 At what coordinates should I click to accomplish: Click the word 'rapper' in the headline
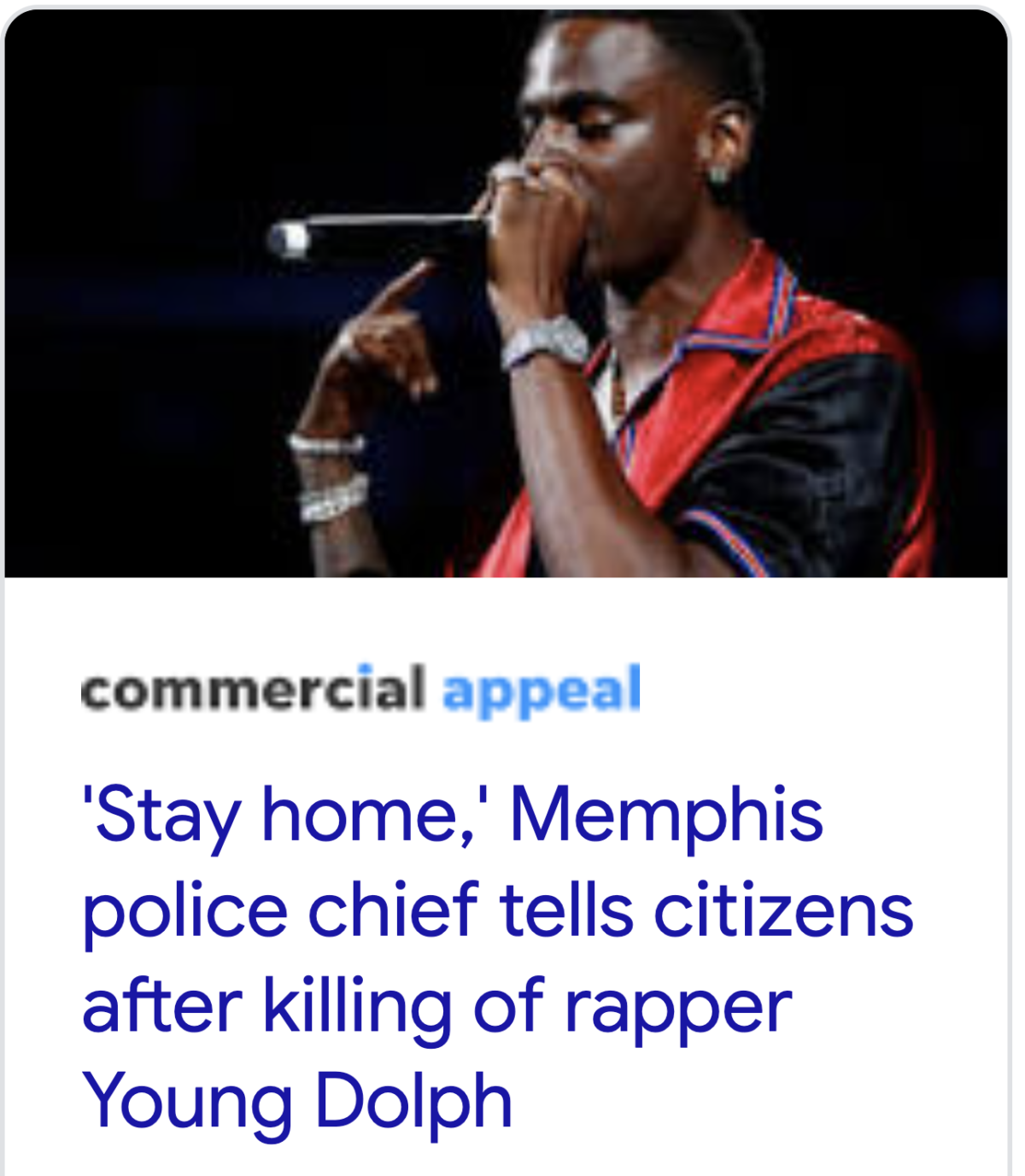[x=679, y=1011]
